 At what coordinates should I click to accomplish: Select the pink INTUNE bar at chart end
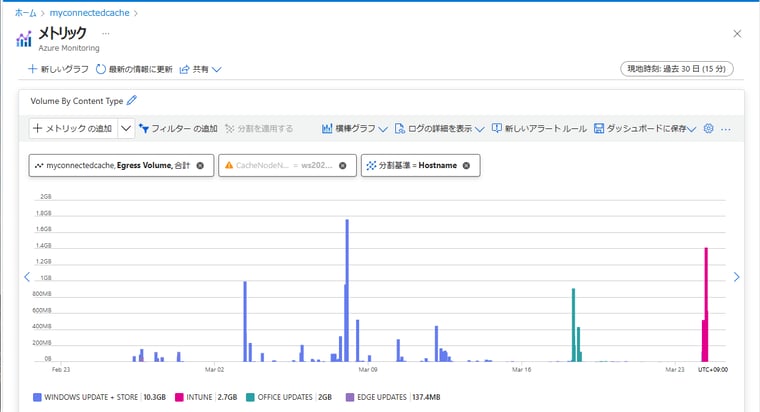click(x=706, y=304)
